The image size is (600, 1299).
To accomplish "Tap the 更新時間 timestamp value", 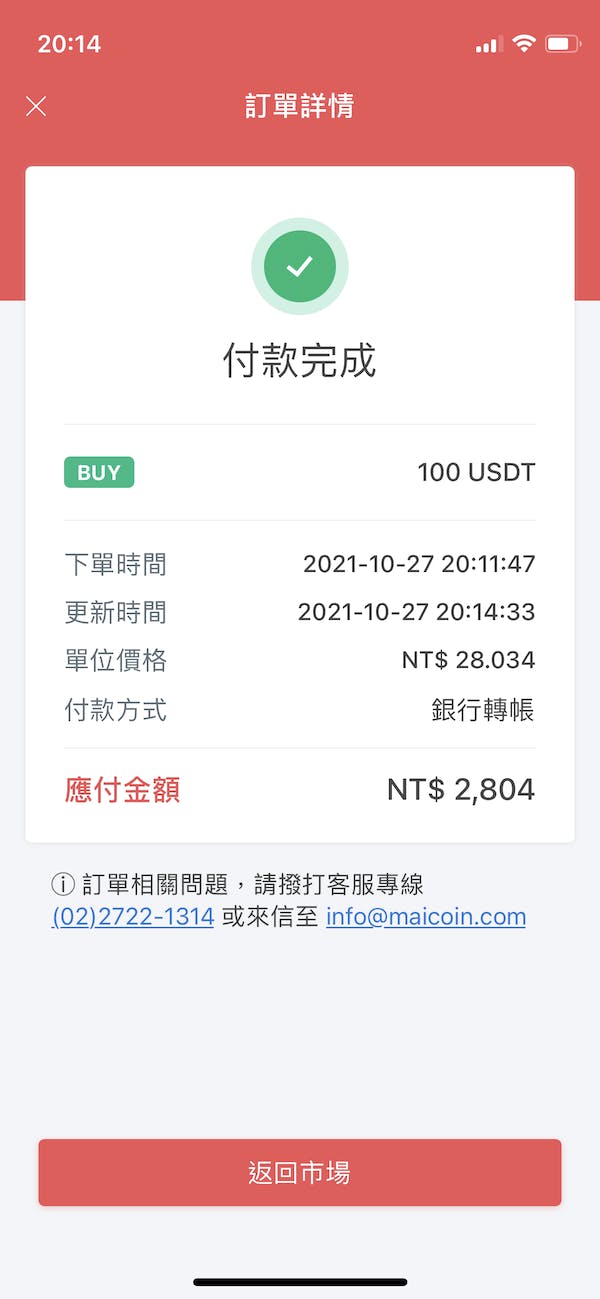I will click(416, 612).
